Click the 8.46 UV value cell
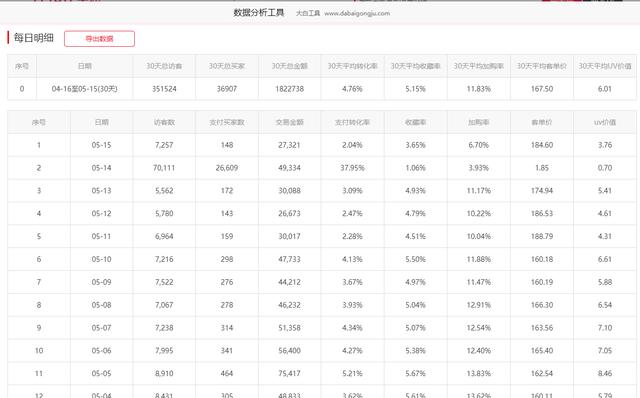 [605, 374]
